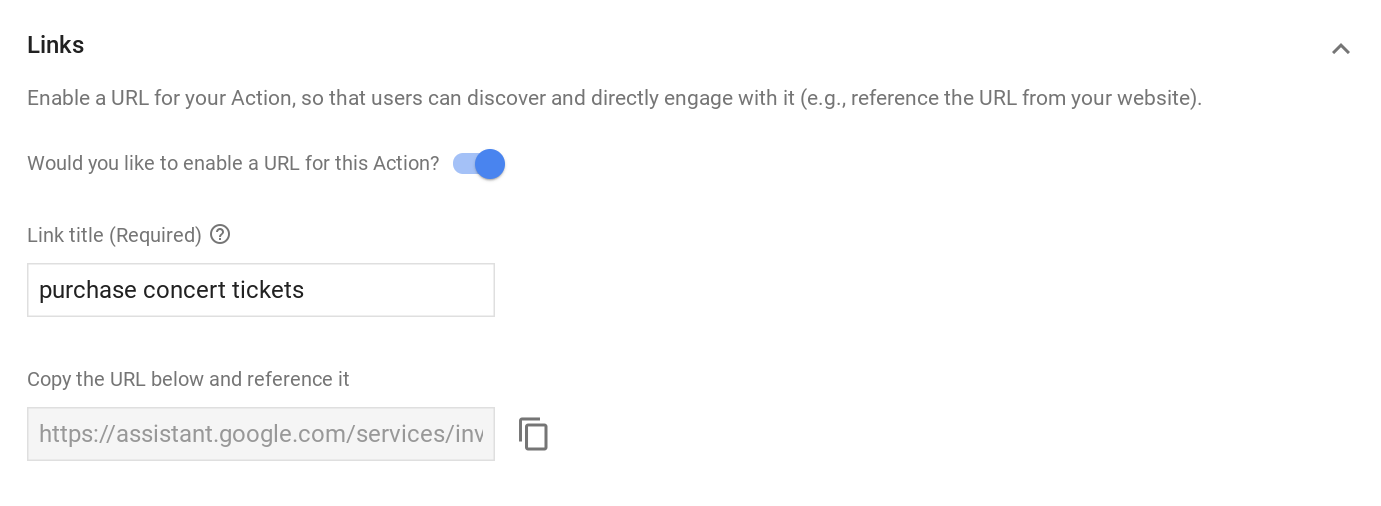Place cursor on the word "purchase" in Link title
Screen dimensions: 1381x506
[87, 290]
